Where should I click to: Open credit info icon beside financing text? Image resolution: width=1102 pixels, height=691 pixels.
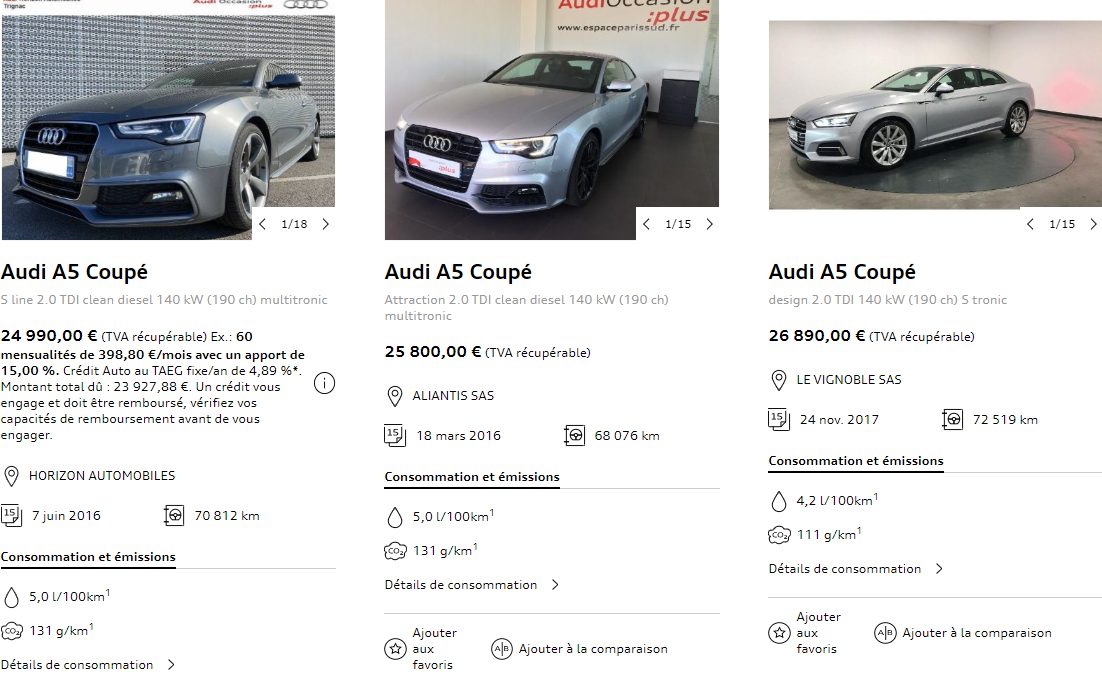(324, 383)
